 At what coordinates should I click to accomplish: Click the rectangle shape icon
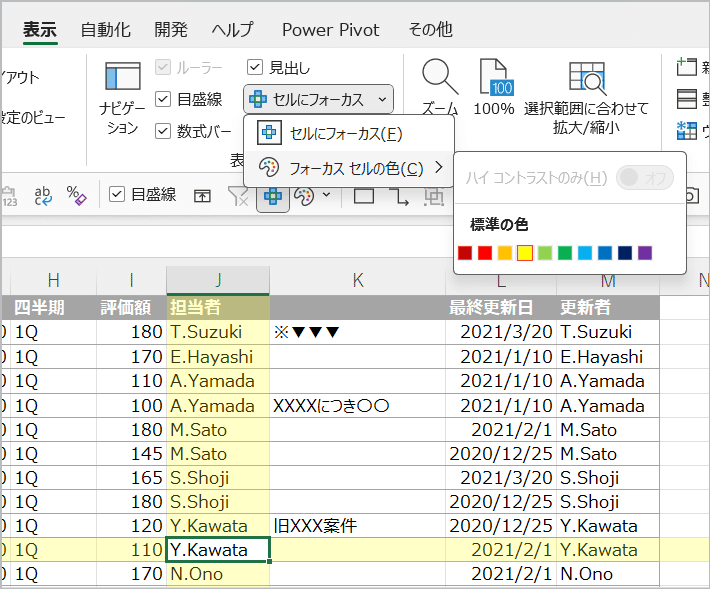364,196
